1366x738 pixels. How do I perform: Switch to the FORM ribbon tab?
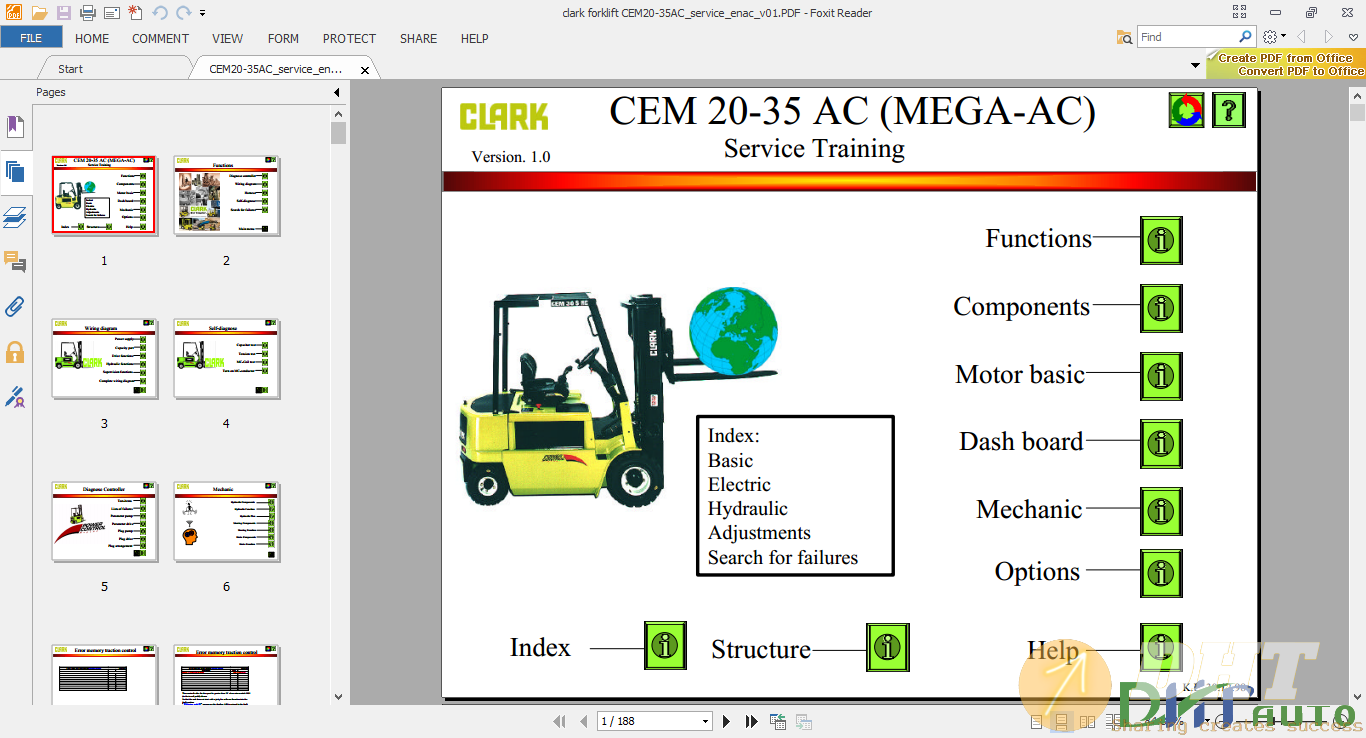[x=283, y=38]
